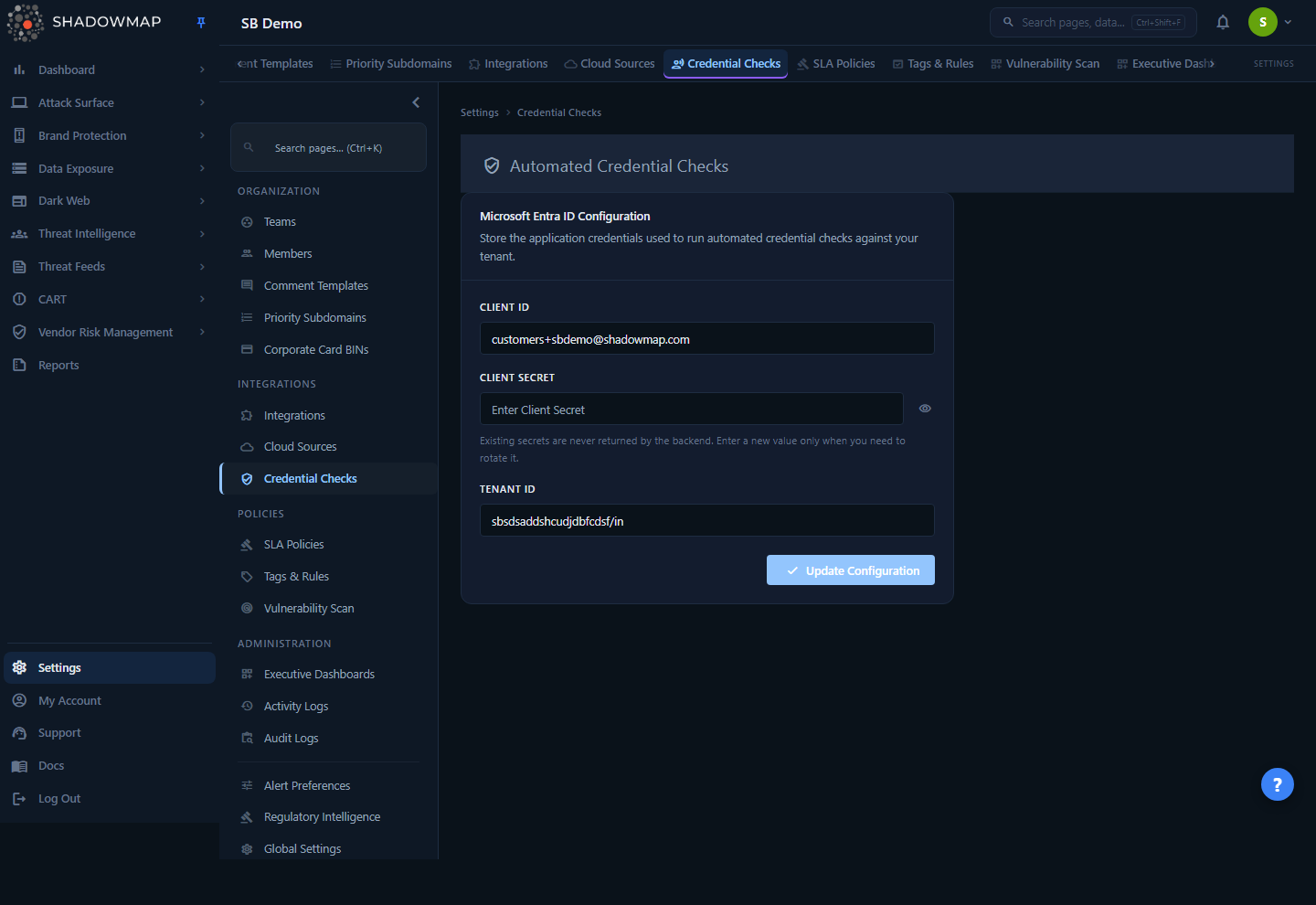Expand the account menu chevron beside avatar
1316x905 pixels.
1288,22
